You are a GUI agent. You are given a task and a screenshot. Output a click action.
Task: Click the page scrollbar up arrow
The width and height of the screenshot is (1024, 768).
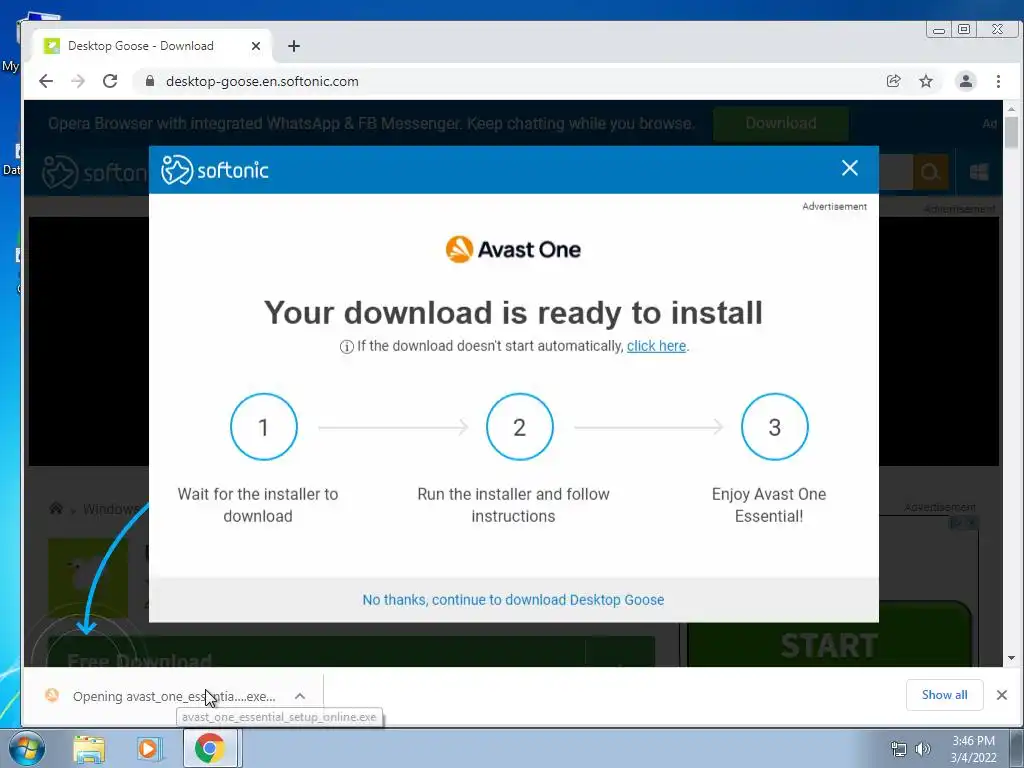tap(1012, 108)
